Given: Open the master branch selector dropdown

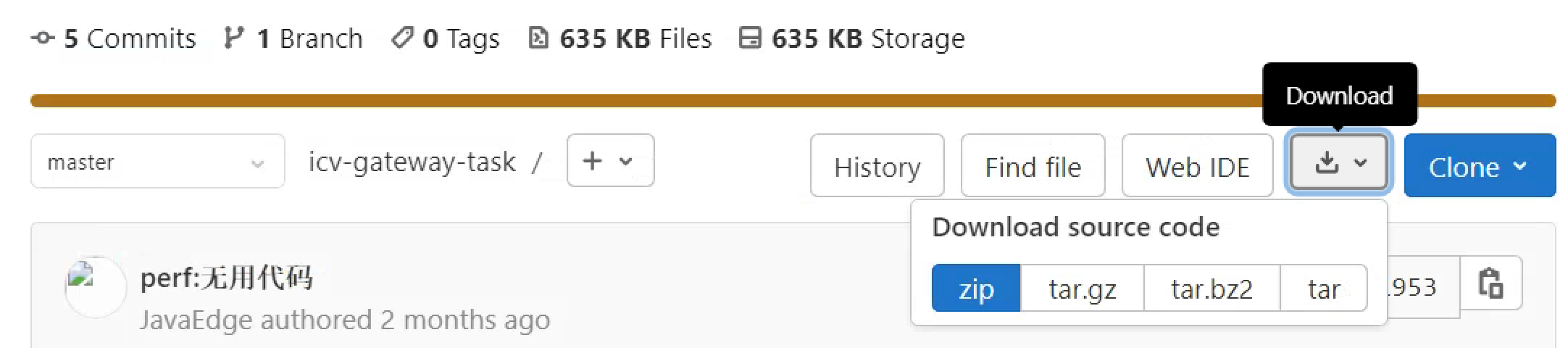Looking at the screenshot, I should 157,162.
